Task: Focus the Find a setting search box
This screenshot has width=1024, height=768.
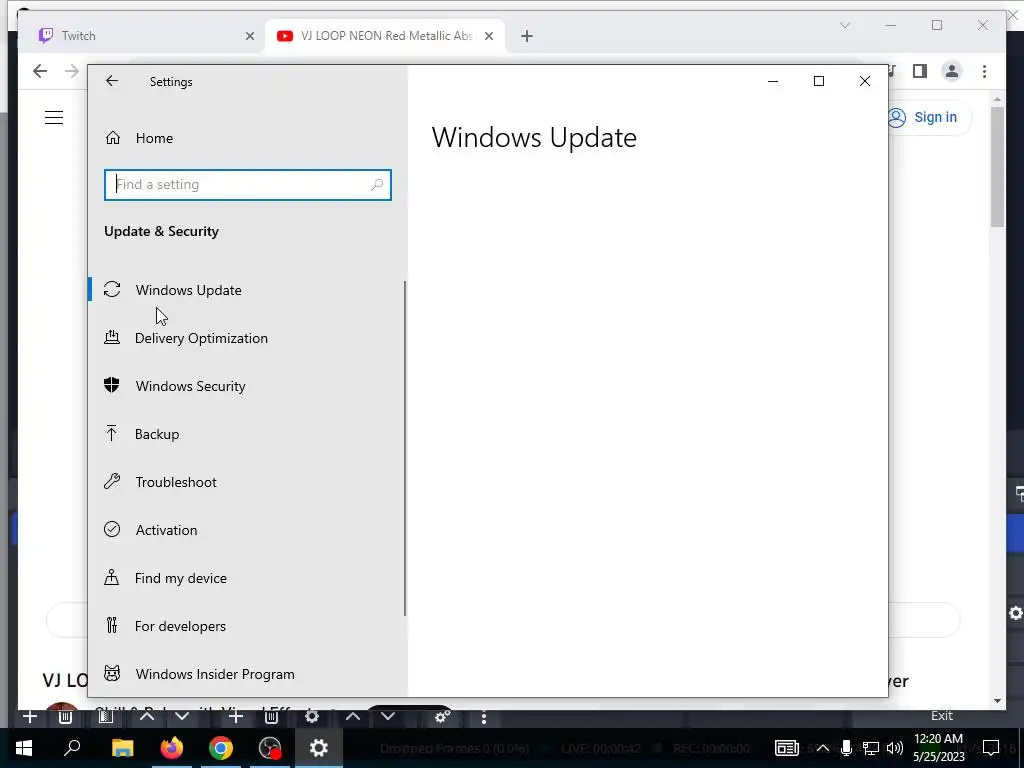Action: point(248,185)
